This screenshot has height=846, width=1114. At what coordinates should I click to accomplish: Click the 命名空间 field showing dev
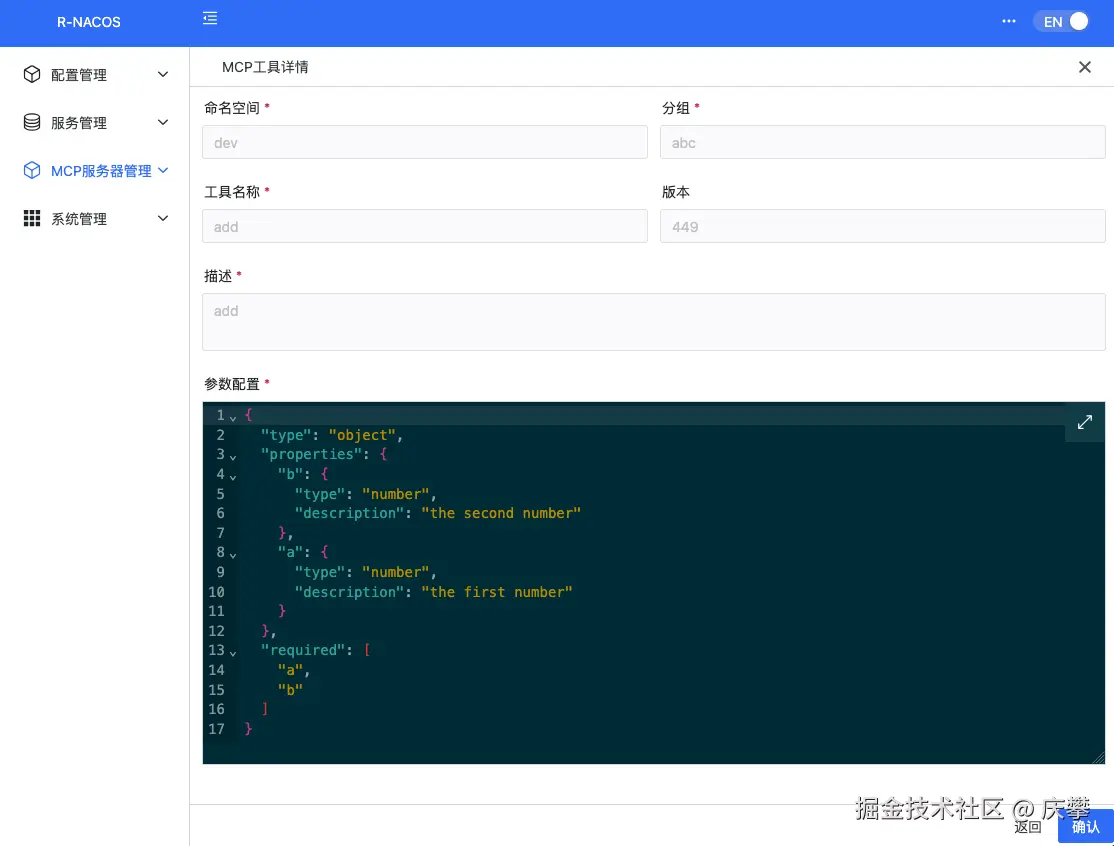(425, 142)
